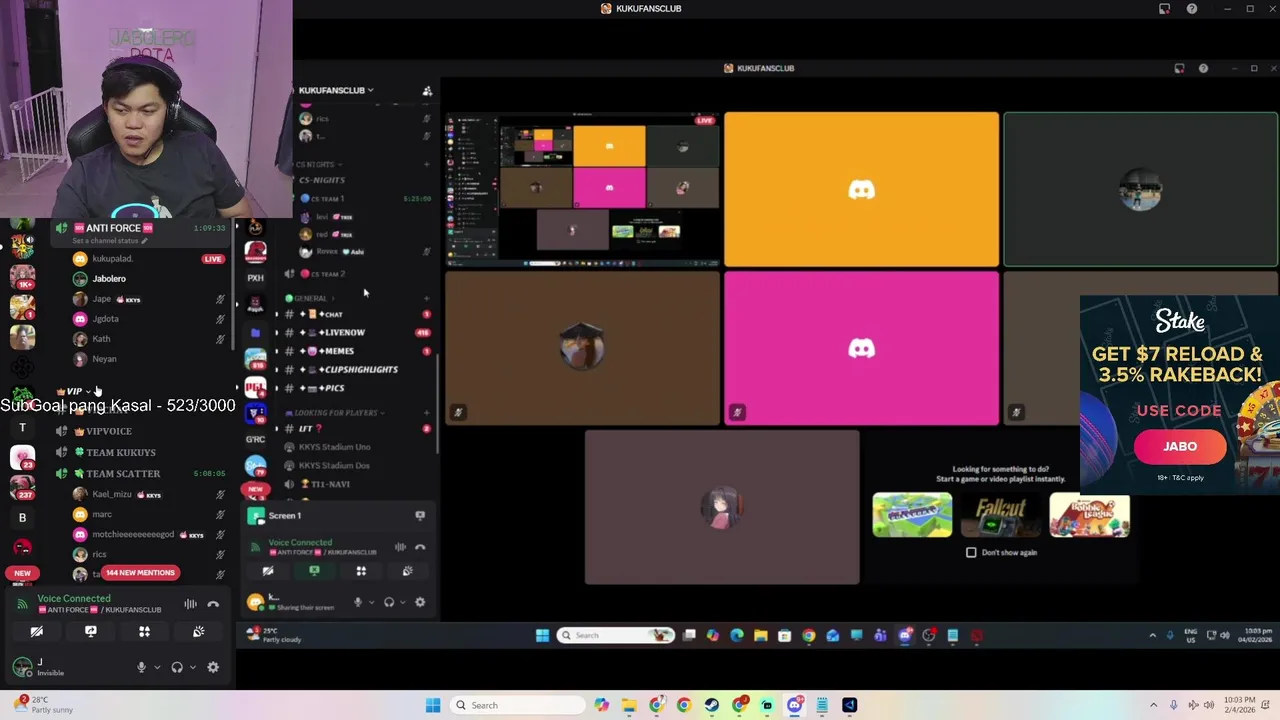Start the Bobble League activity thumbnail
Viewport: 1280px width, 720px height.
coord(1089,515)
